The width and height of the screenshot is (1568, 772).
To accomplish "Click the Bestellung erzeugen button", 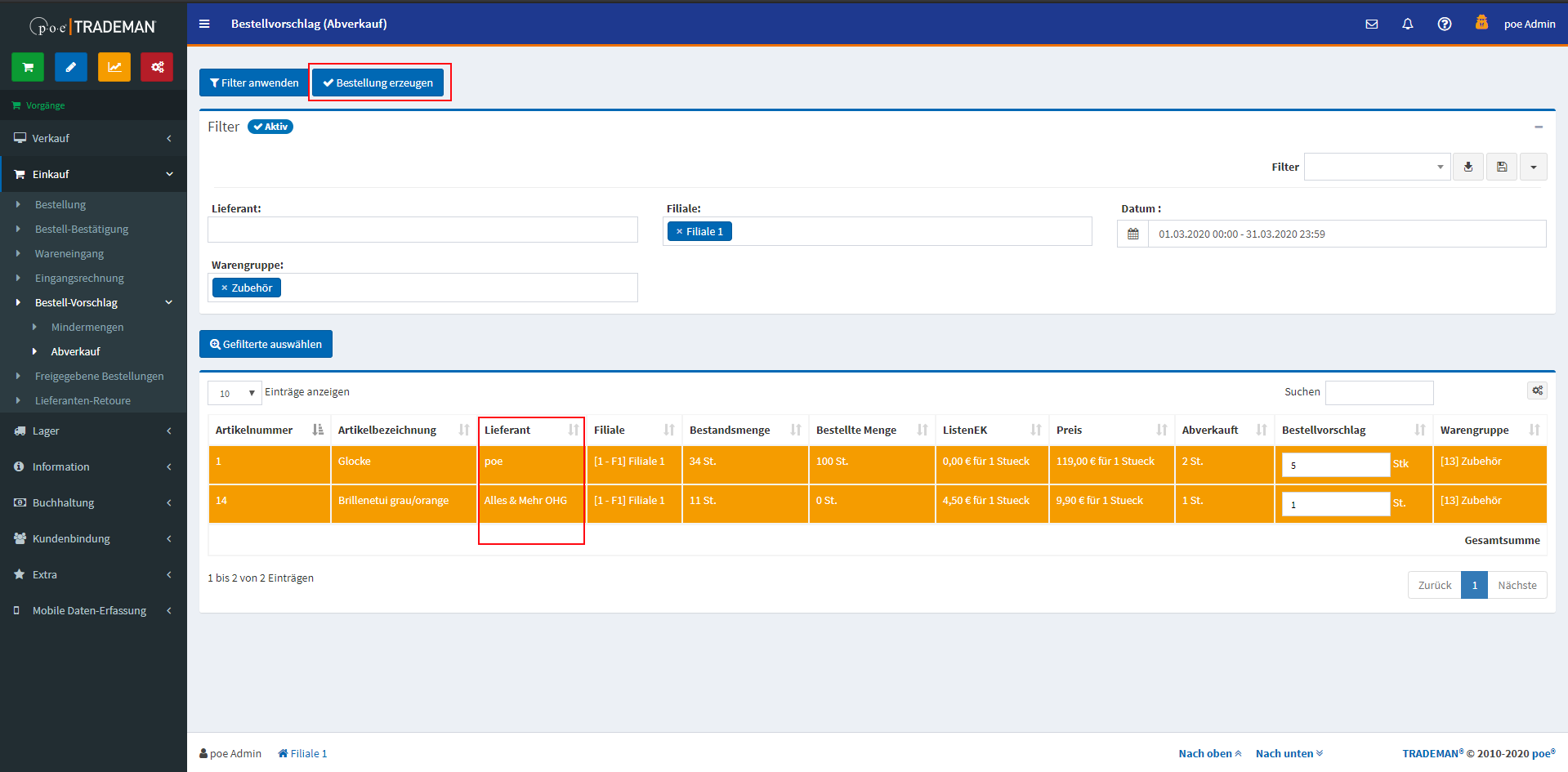I will 377,83.
